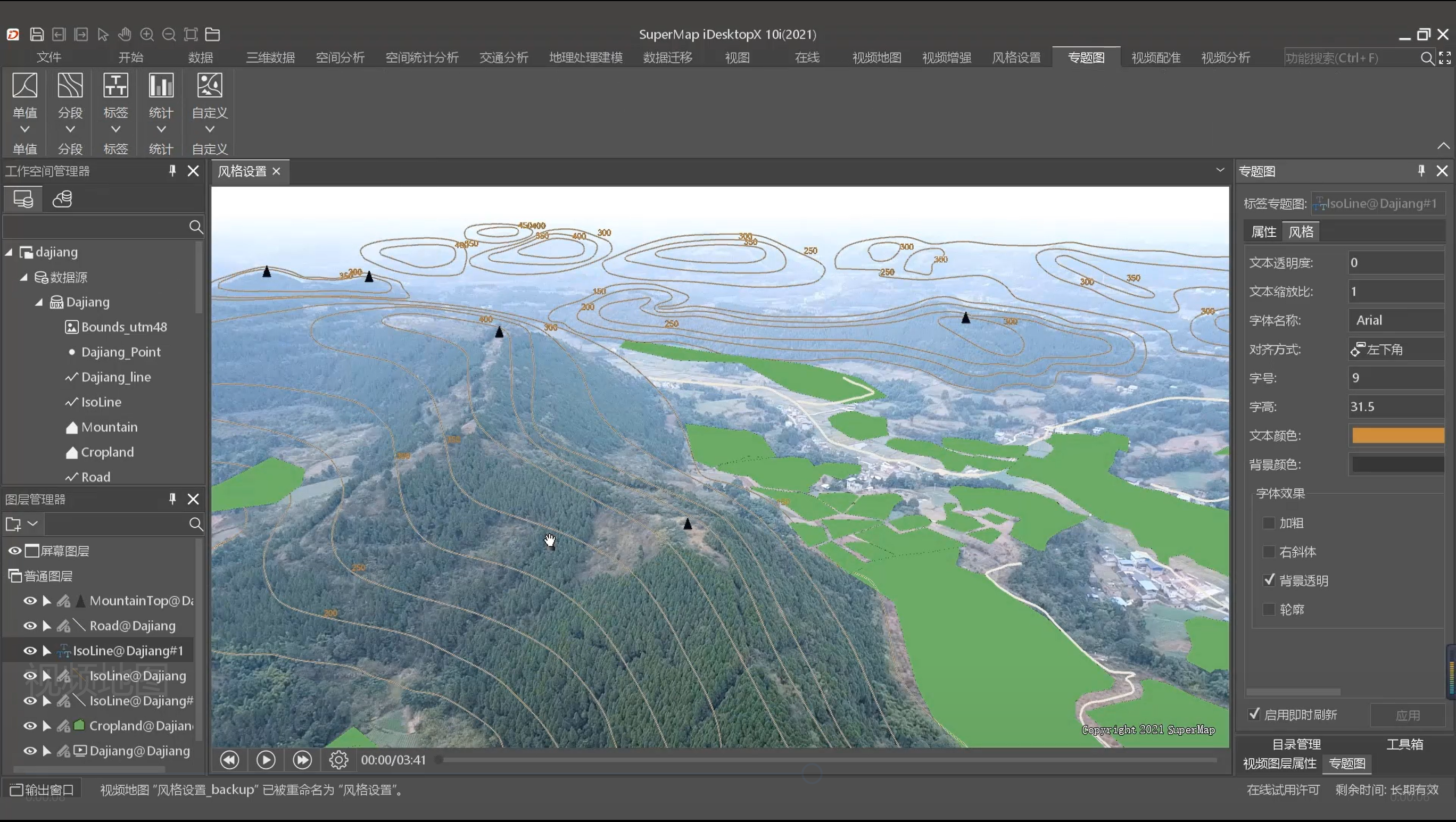Switch to the 属性 tab in thematic panel

tap(1264, 231)
